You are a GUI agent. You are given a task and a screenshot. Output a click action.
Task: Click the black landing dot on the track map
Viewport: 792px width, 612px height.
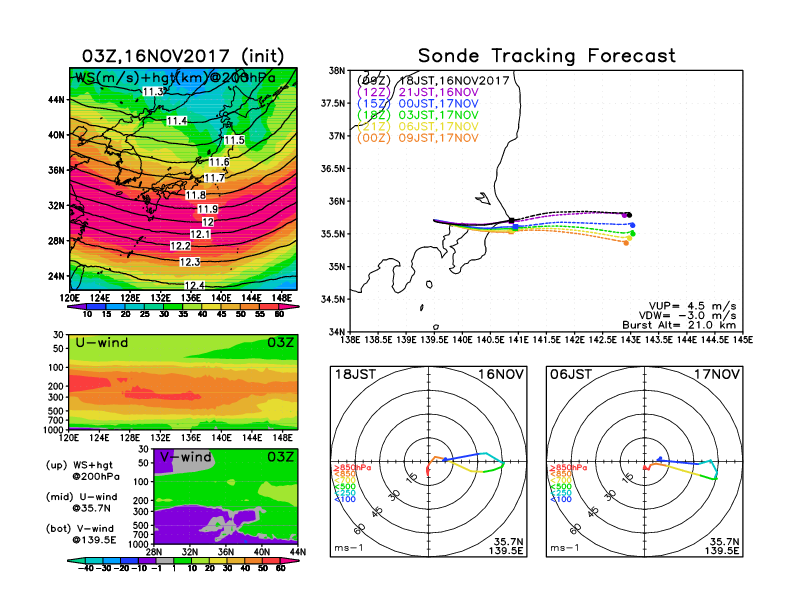coord(629,215)
